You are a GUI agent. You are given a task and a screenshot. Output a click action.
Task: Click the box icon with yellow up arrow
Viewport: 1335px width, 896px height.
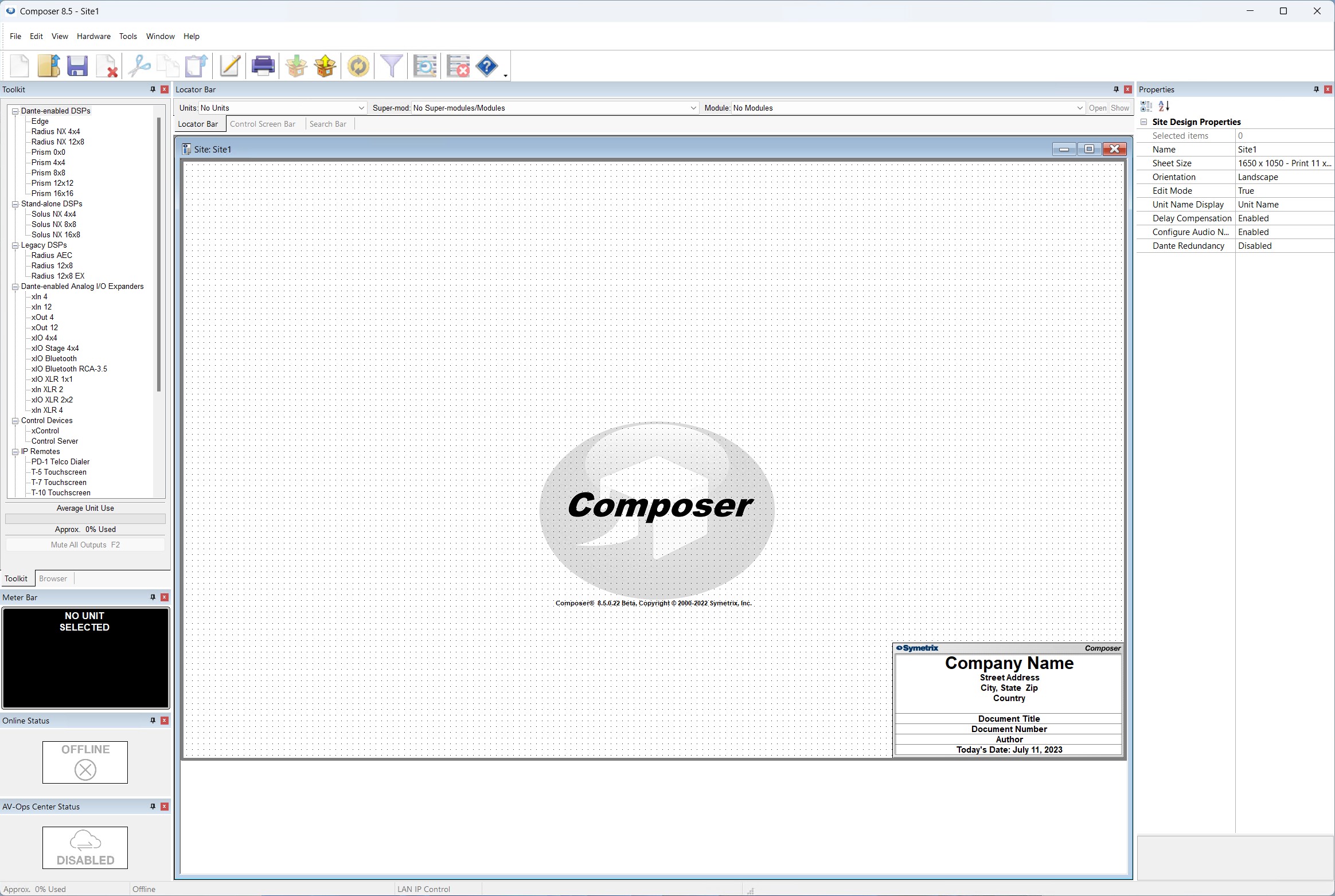325,66
